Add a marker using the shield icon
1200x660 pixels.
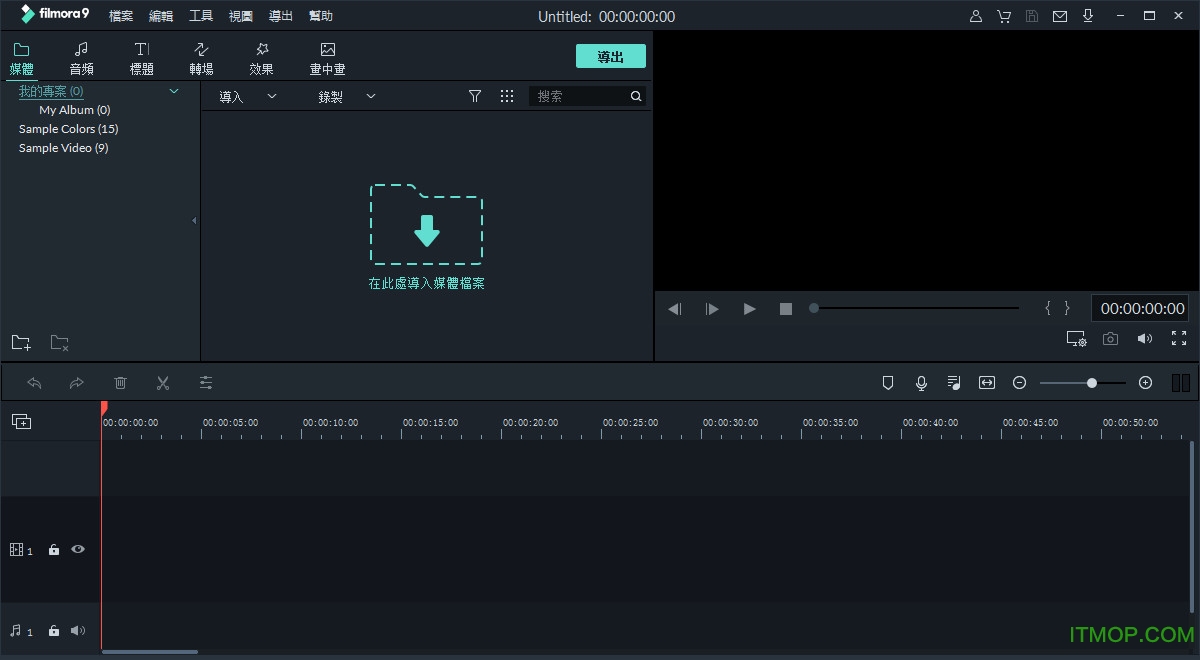coord(887,383)
